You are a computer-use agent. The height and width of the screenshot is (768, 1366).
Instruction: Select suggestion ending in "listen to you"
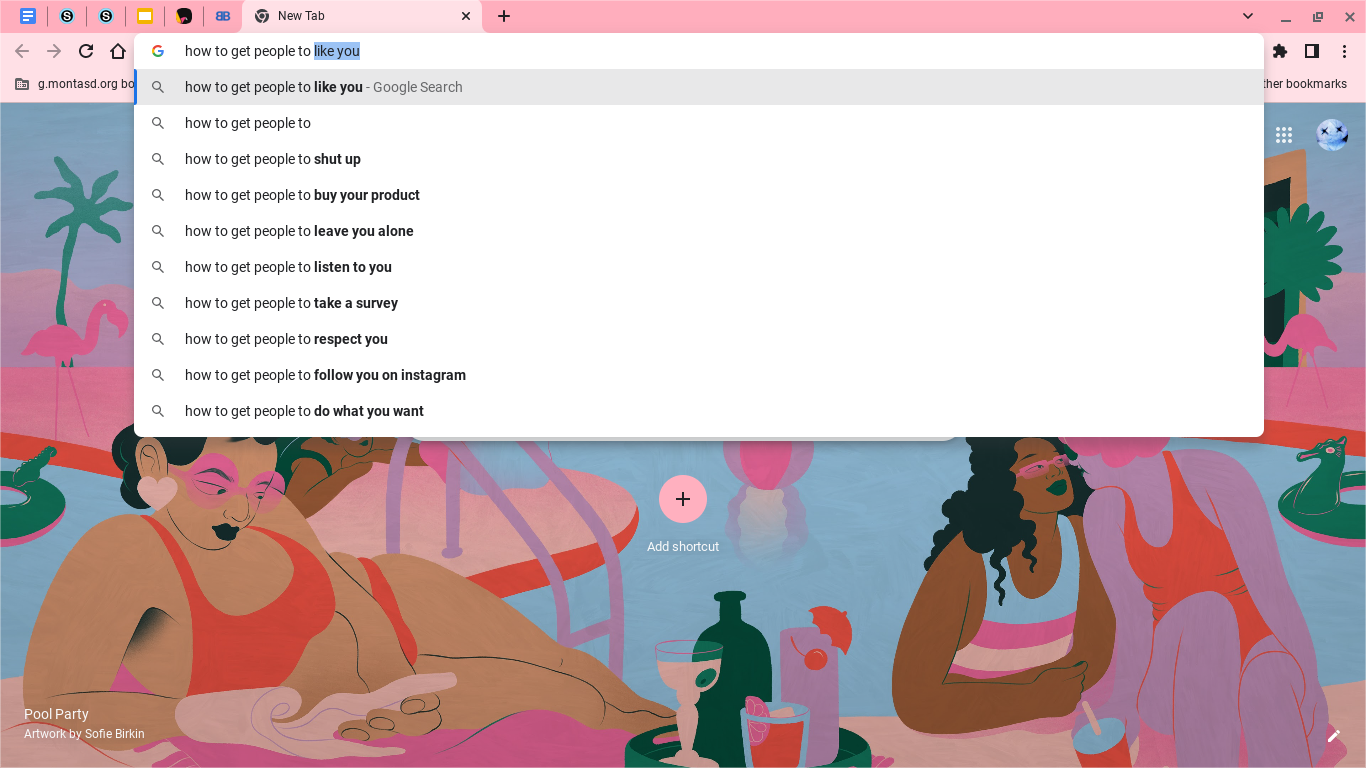pyautogui.click(x=699, y=267)
